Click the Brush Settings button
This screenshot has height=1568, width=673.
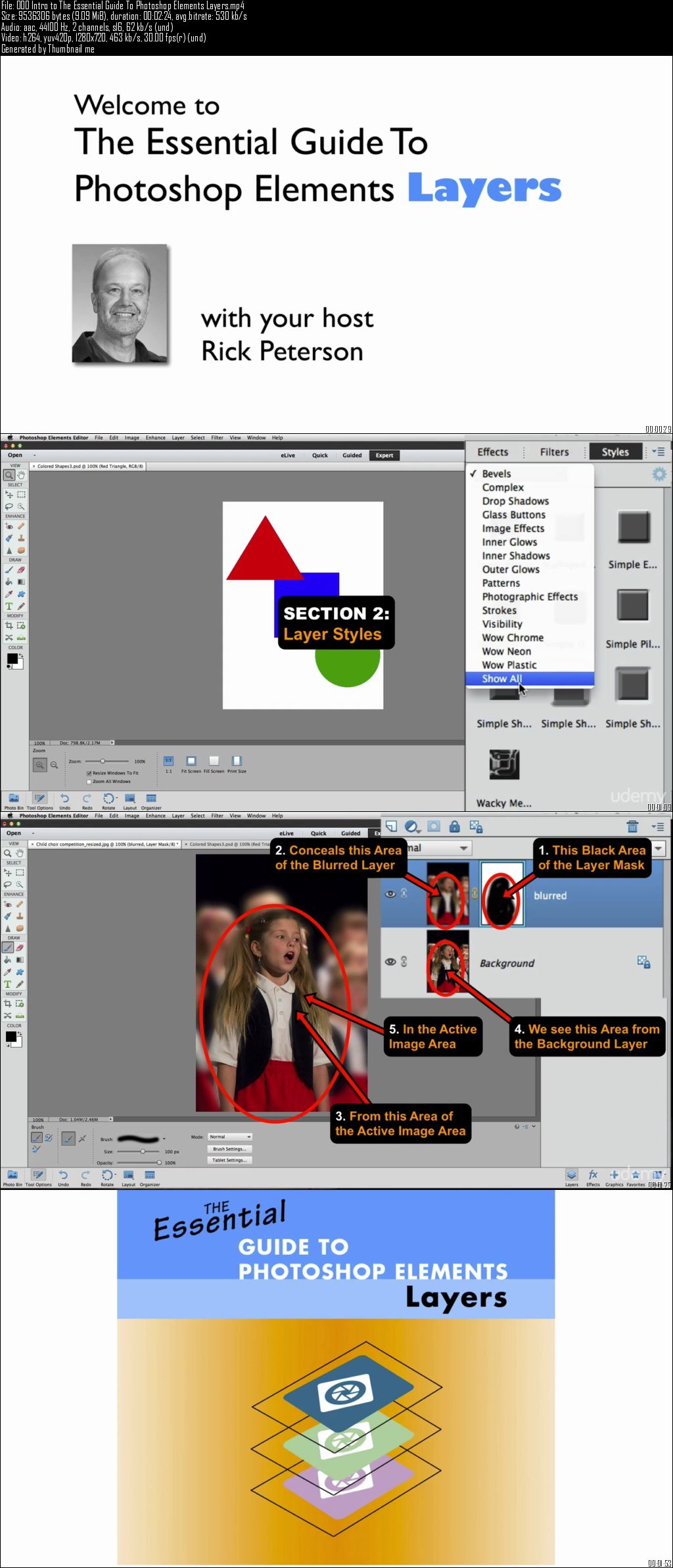tap(229, 1149)
